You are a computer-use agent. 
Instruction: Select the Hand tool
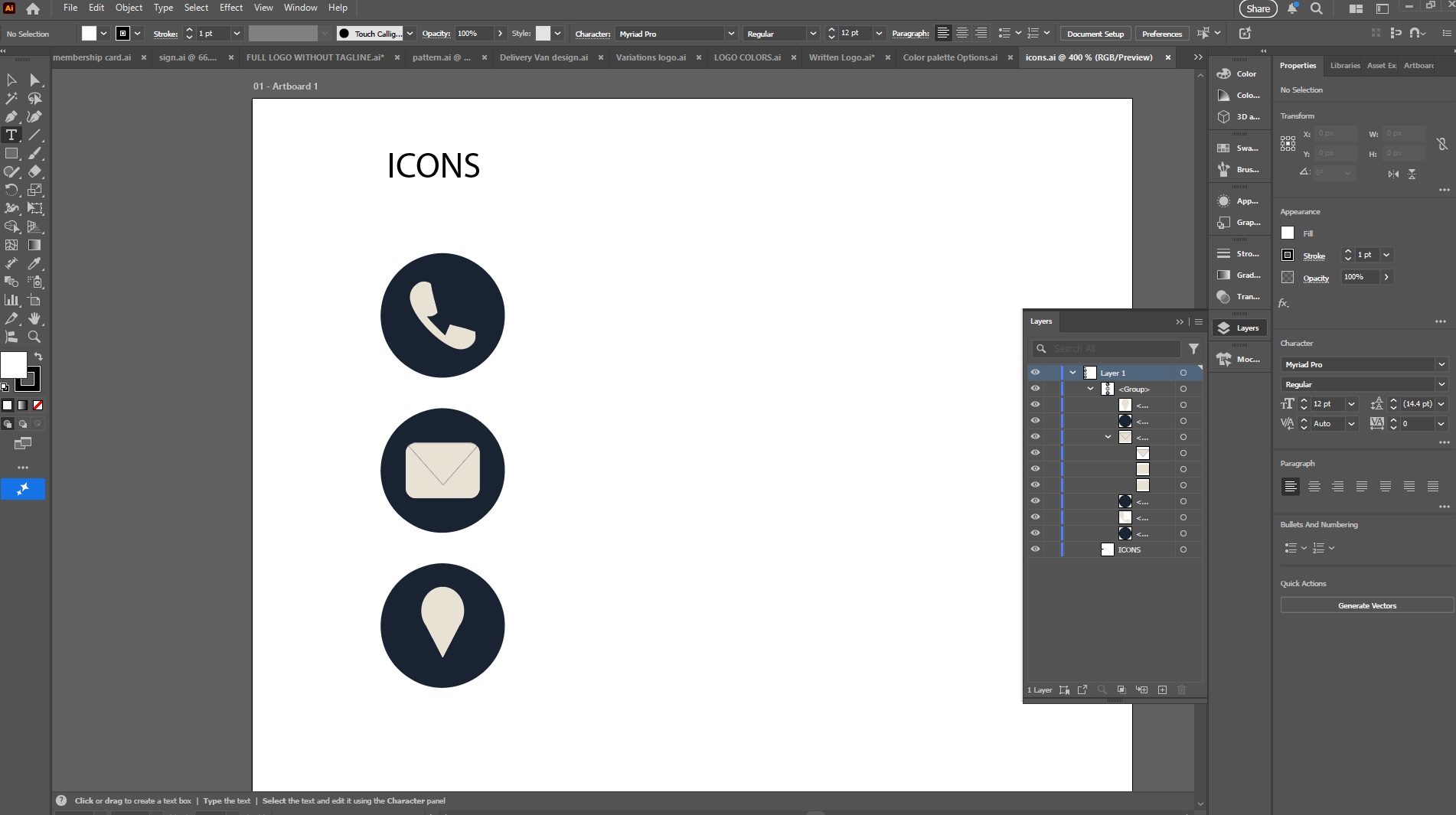tap(34, 318)
